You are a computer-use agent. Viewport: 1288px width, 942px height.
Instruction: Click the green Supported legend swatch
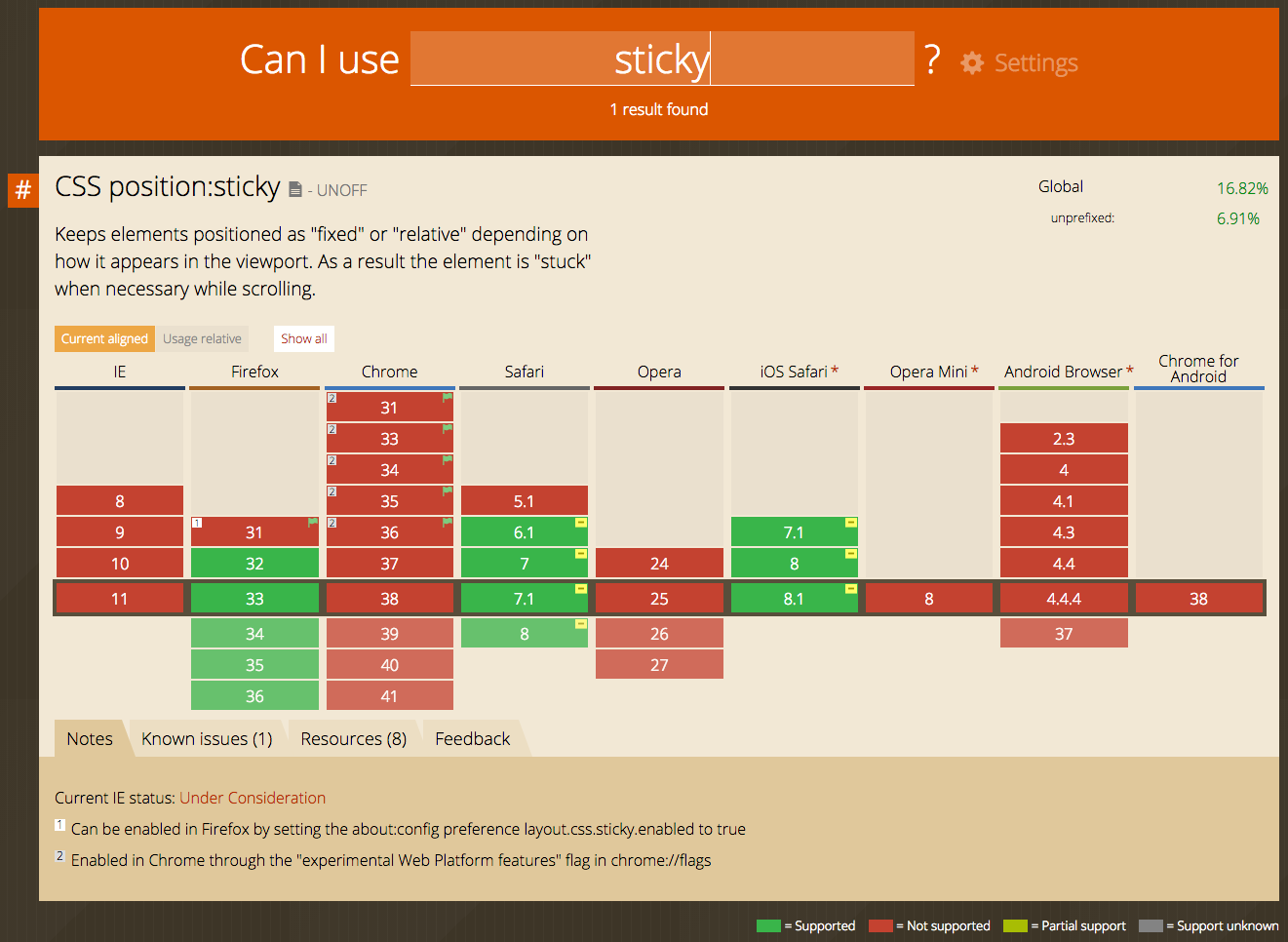(768, 925)
